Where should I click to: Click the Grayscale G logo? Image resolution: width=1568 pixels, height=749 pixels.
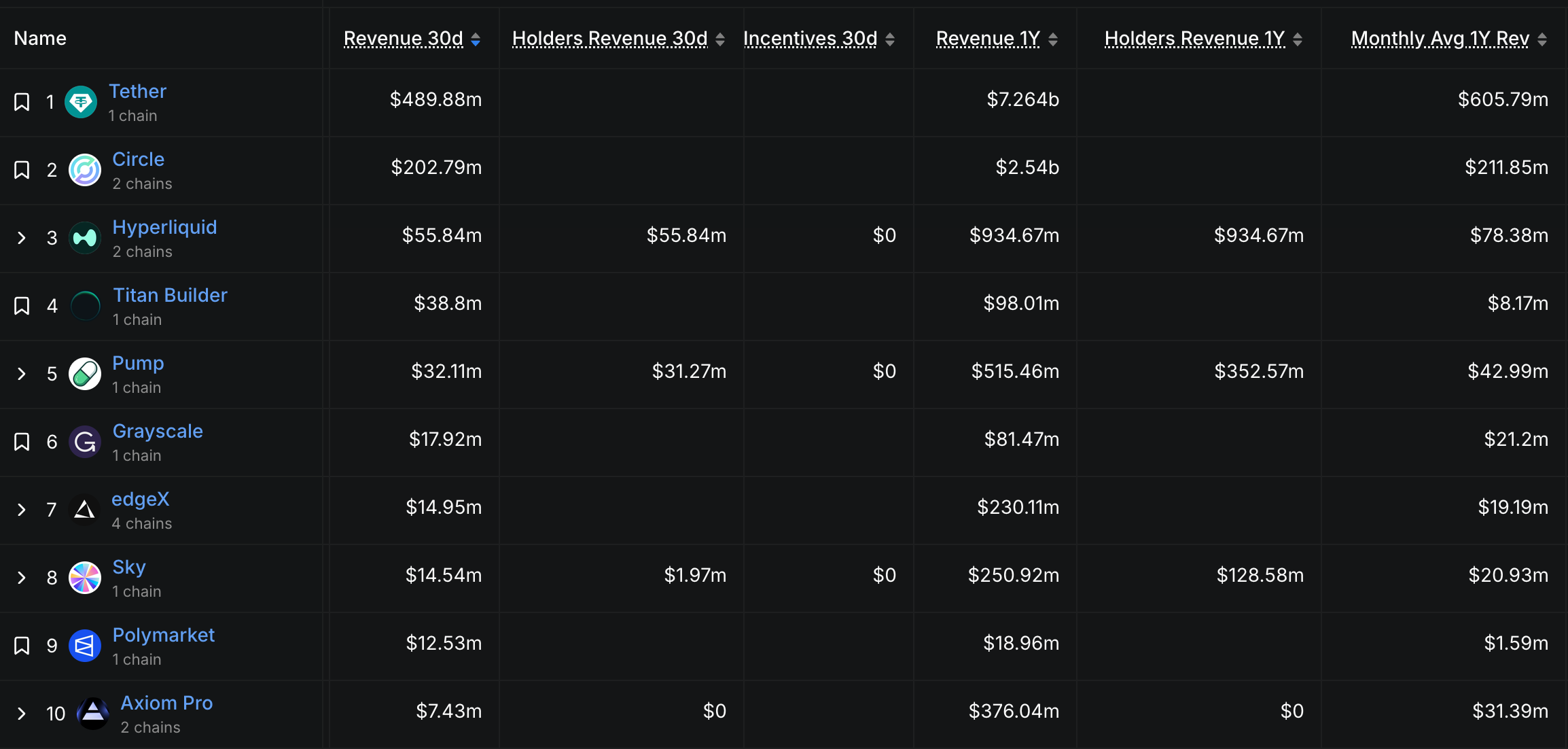(84, 442)
